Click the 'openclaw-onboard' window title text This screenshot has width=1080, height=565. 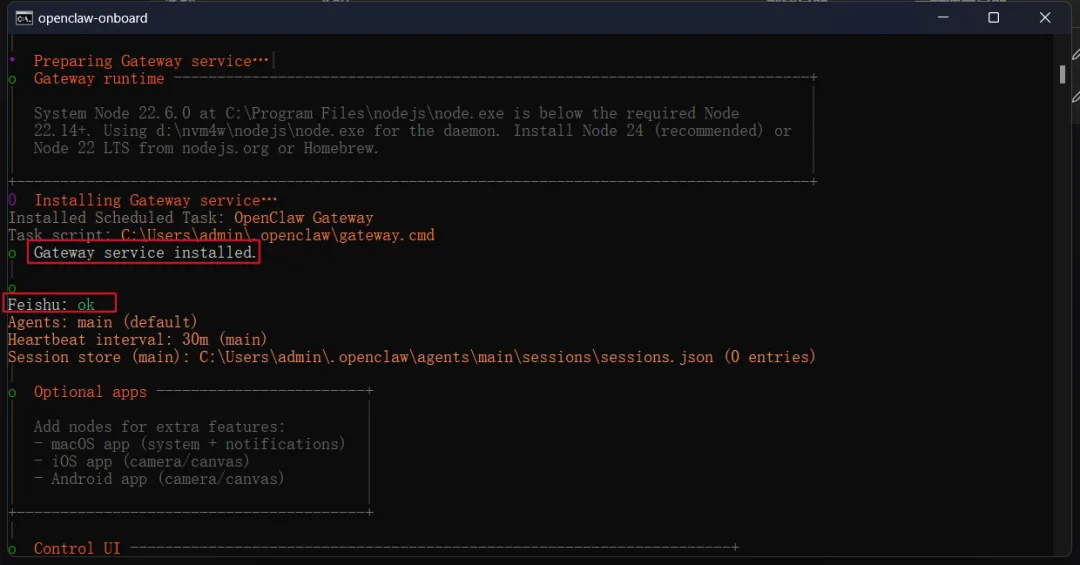93,19
